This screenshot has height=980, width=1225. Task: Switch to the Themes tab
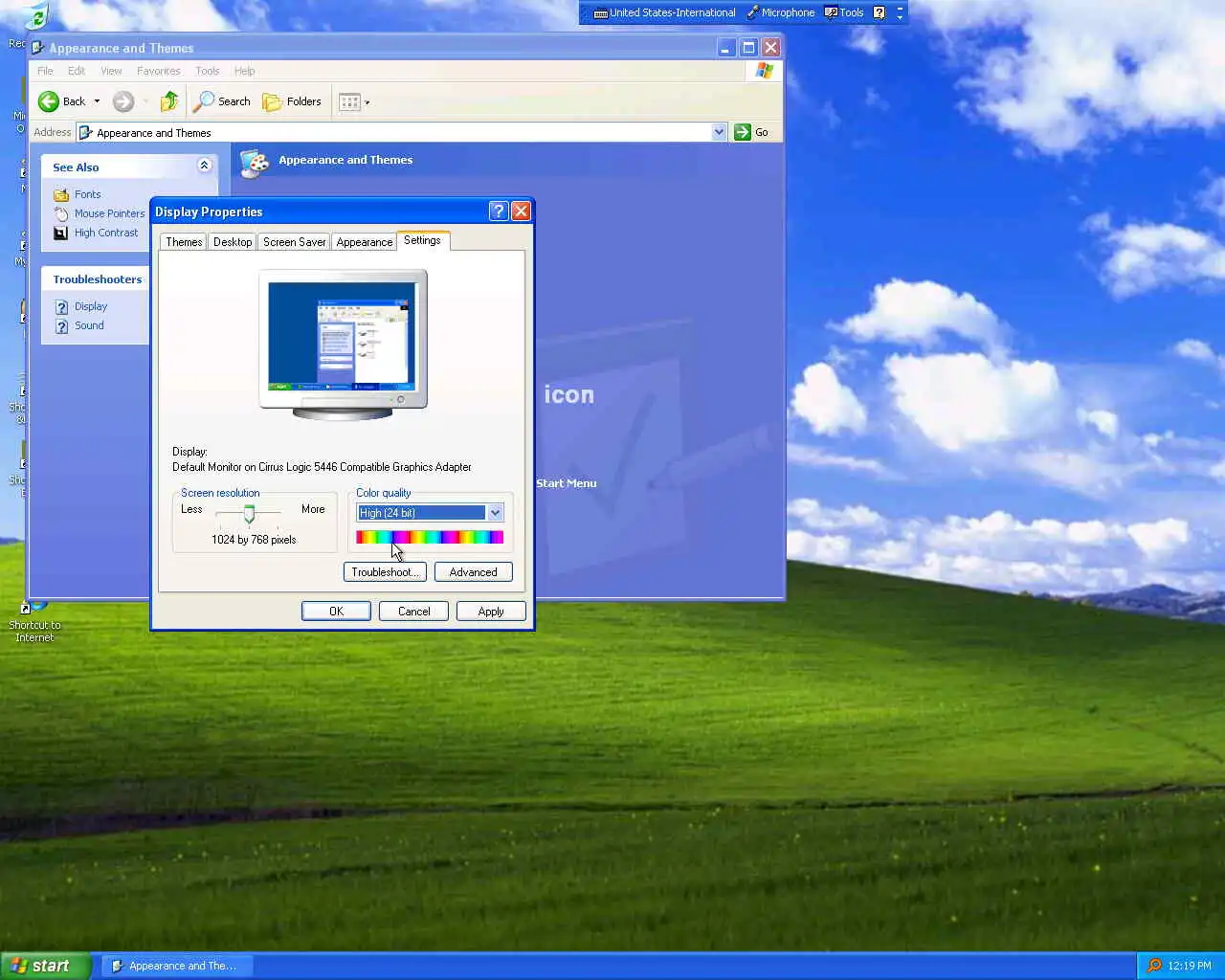tap(184, 242)
